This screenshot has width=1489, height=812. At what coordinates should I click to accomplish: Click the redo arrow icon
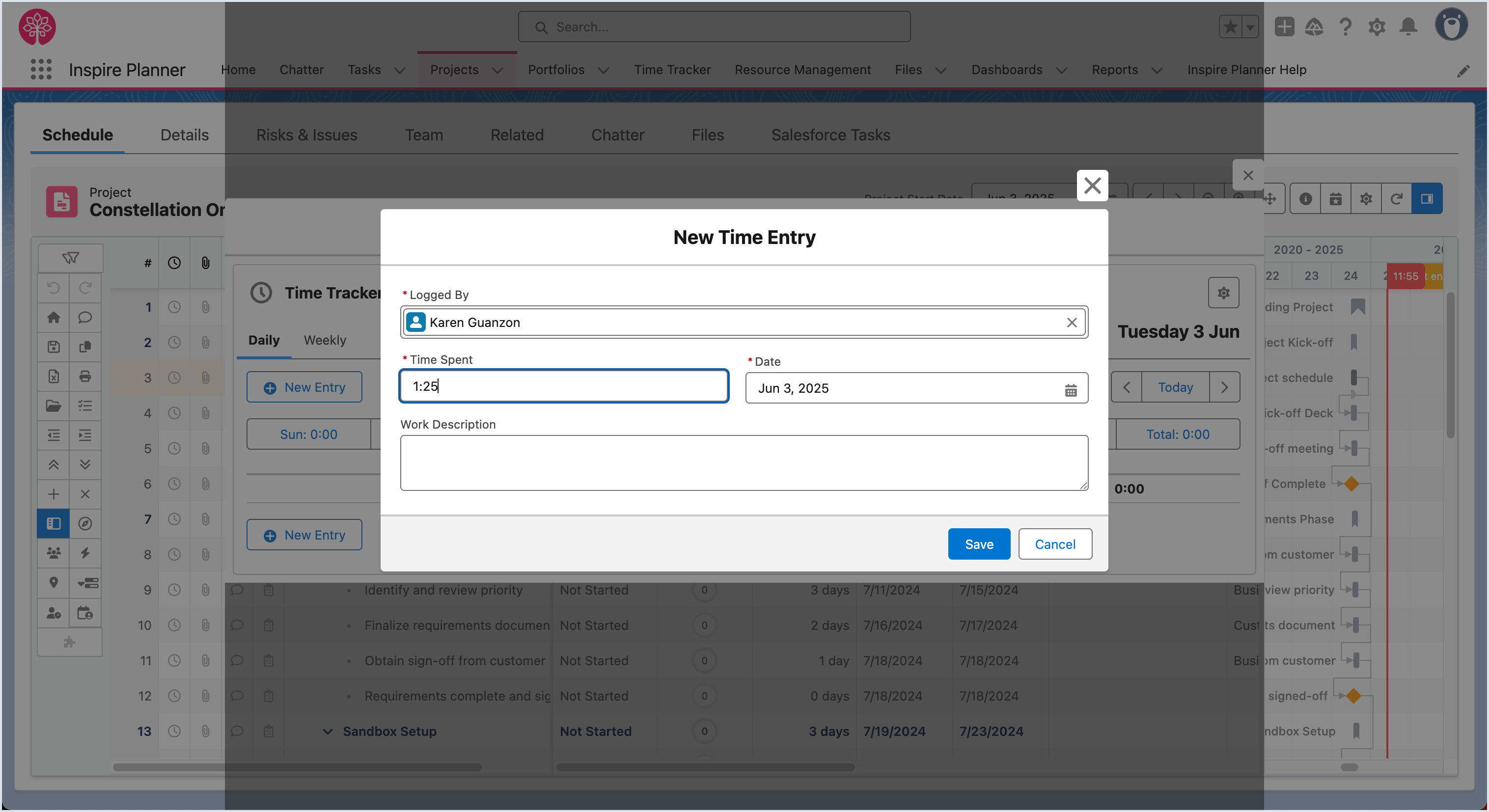click(85, 287)
